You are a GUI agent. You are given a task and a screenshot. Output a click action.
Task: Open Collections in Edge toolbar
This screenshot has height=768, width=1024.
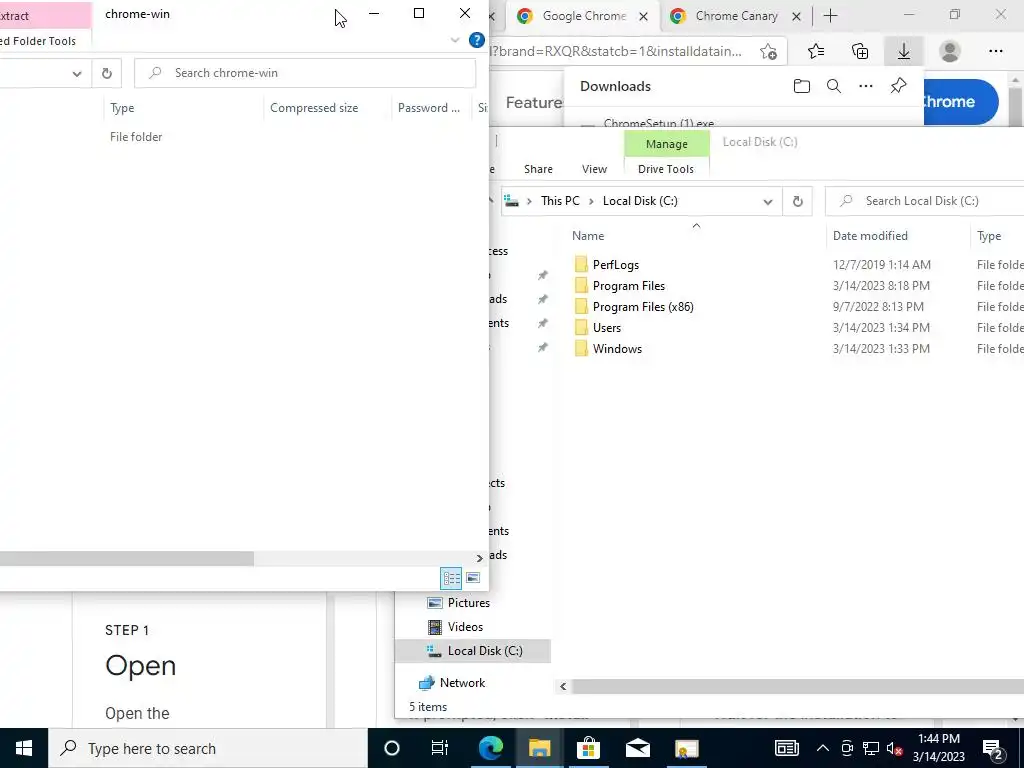click(860, 51)
